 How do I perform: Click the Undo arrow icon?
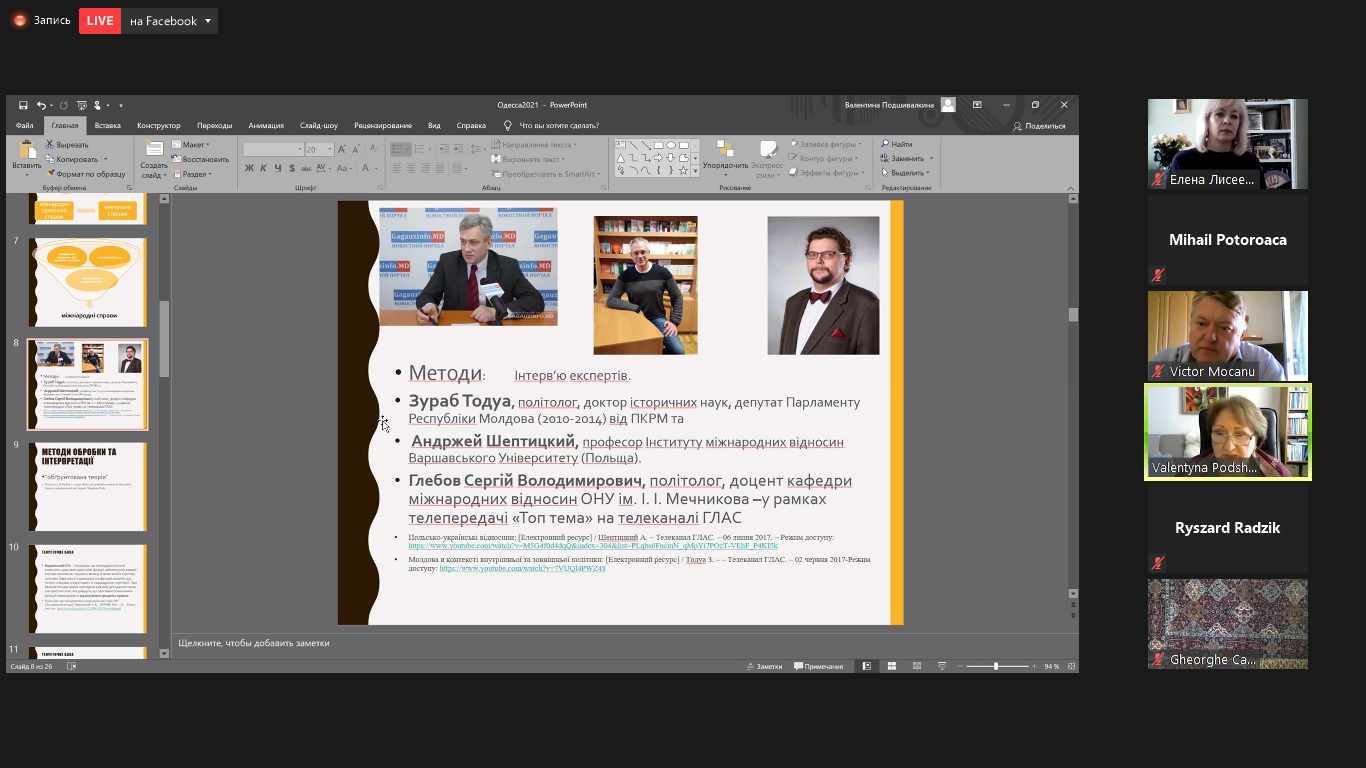pyautogui.click(x=41, y=105)
